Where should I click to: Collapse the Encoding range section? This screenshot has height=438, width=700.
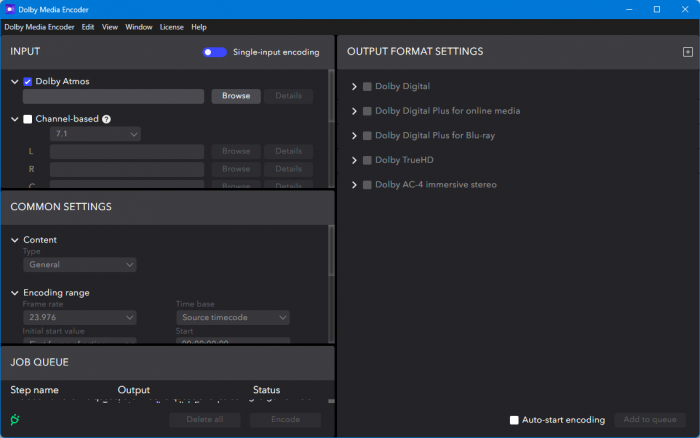point(14,293)
